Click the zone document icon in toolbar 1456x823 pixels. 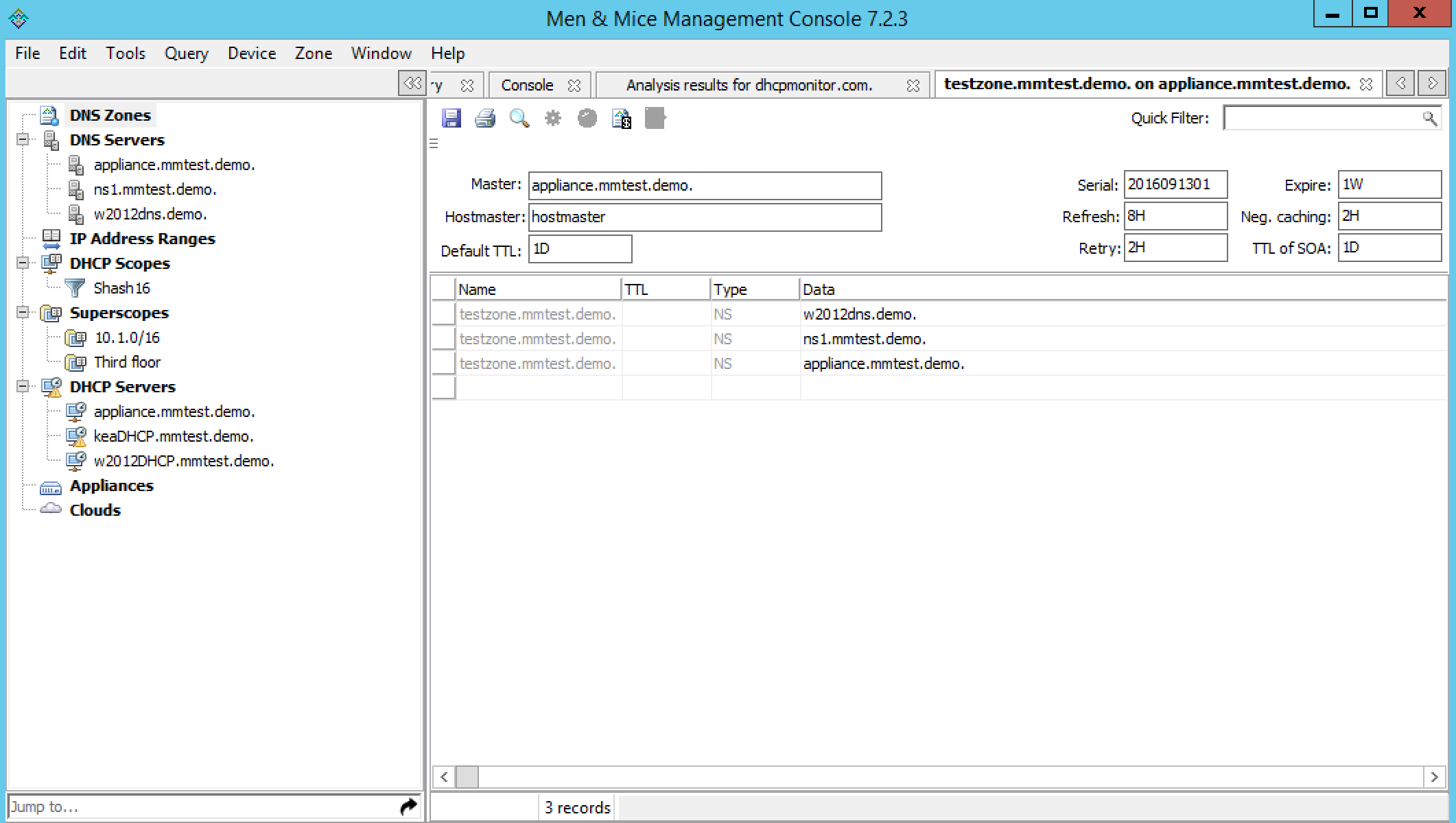(622, 119)
